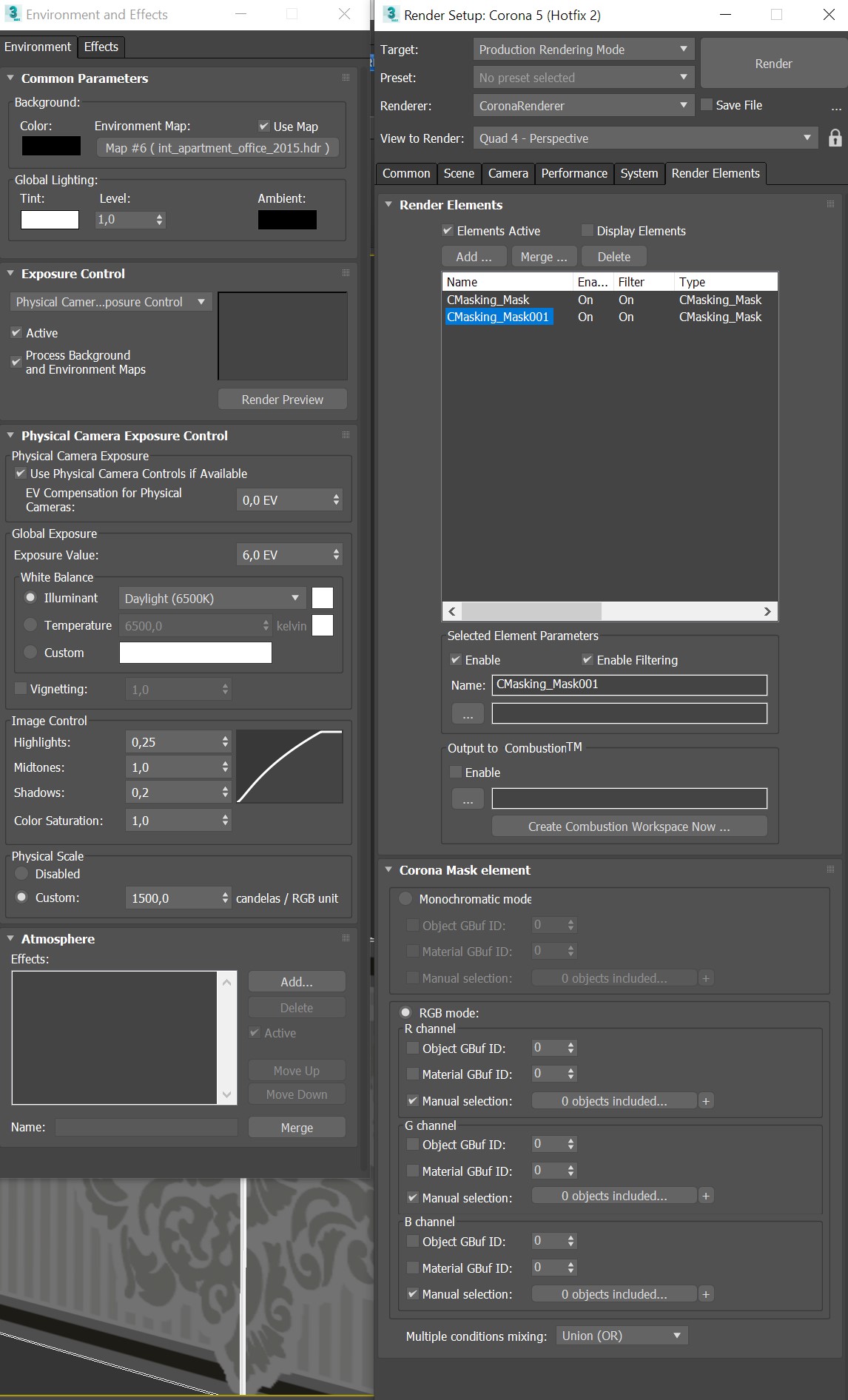Viewport: 848px width, 1400px height.
Task: Open the Illuminant Daylight dropdown
Action: click(x=212, y=598)
